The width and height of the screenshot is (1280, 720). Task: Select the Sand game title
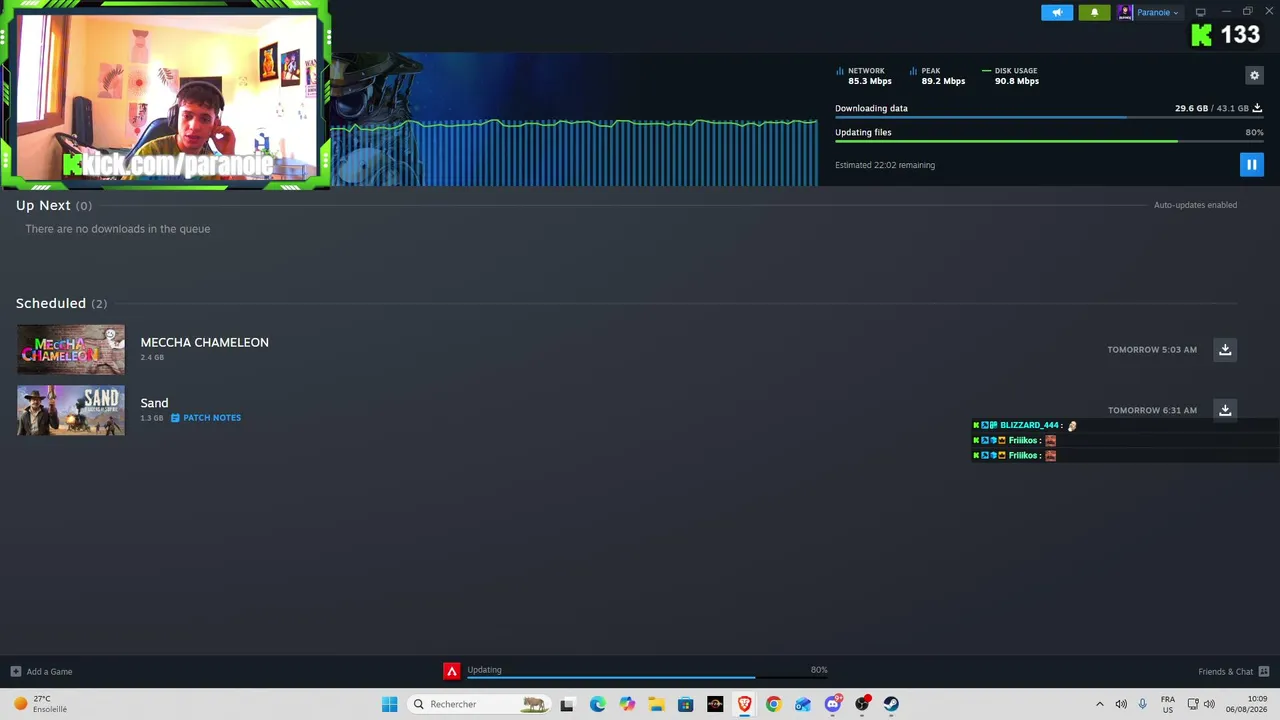click(x=154, y=403)
